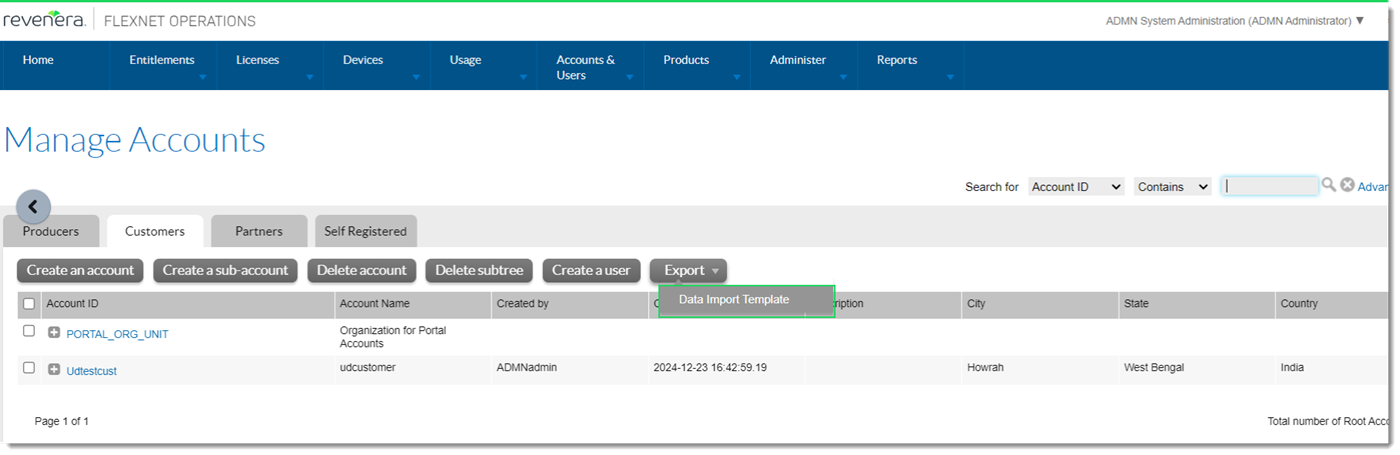Click the round back arrow button
1400x455 pixels.
[33, 207]
